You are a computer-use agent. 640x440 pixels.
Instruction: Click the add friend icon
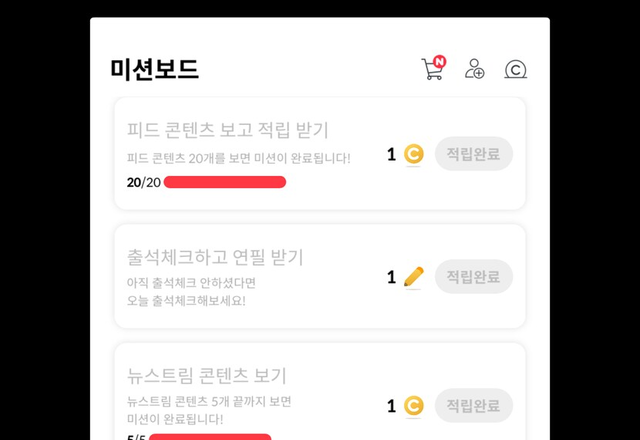pos(474,69)
